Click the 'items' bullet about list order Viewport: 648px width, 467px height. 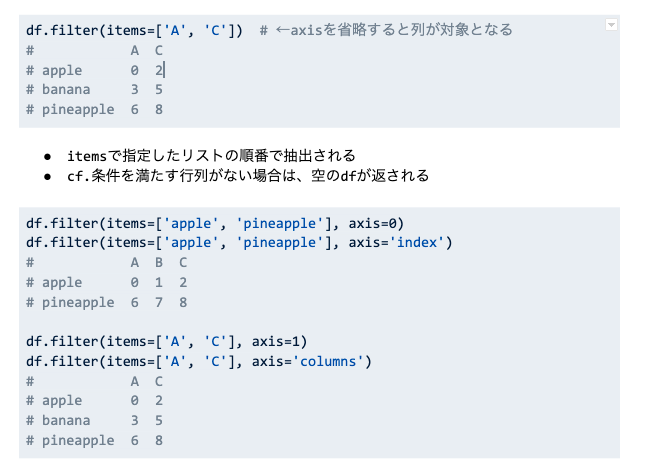coord(211,156)
